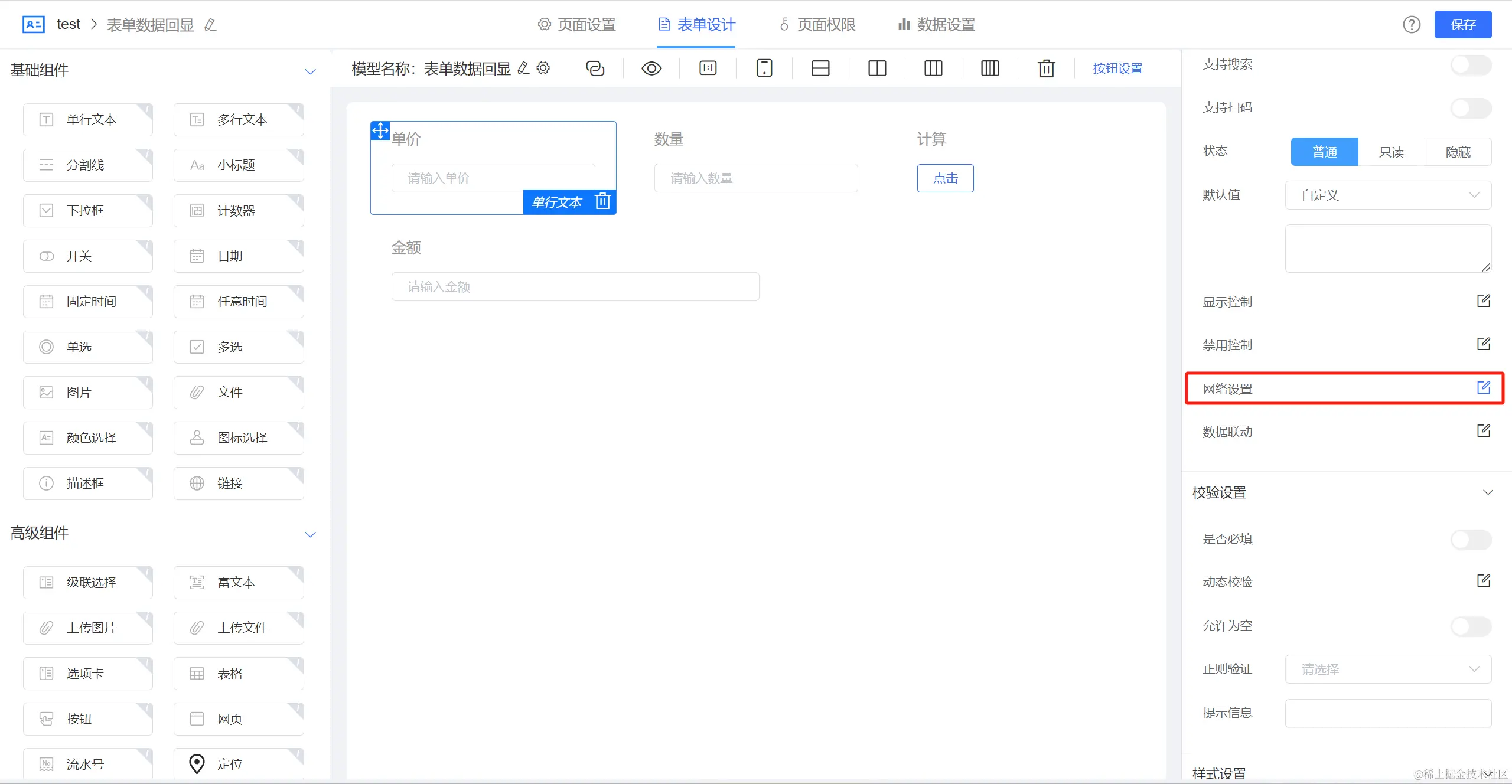Click the help question mark icon
This screenshot has height=784, width=1512.
(1412, 25)
